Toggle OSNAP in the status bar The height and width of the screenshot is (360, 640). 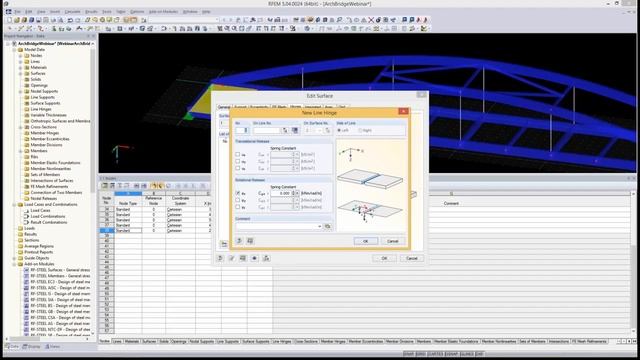(452, 354)
